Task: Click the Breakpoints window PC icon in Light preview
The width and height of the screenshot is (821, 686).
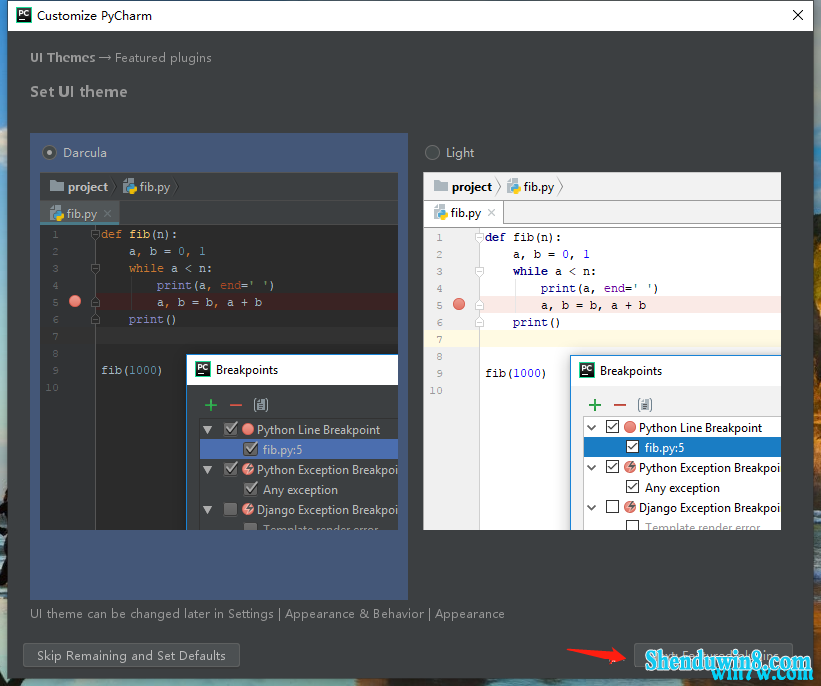Action: 587,370
